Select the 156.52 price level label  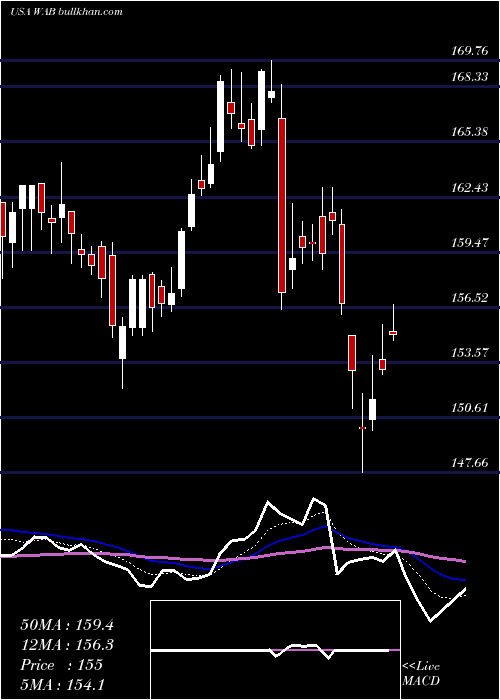[469, 298]
